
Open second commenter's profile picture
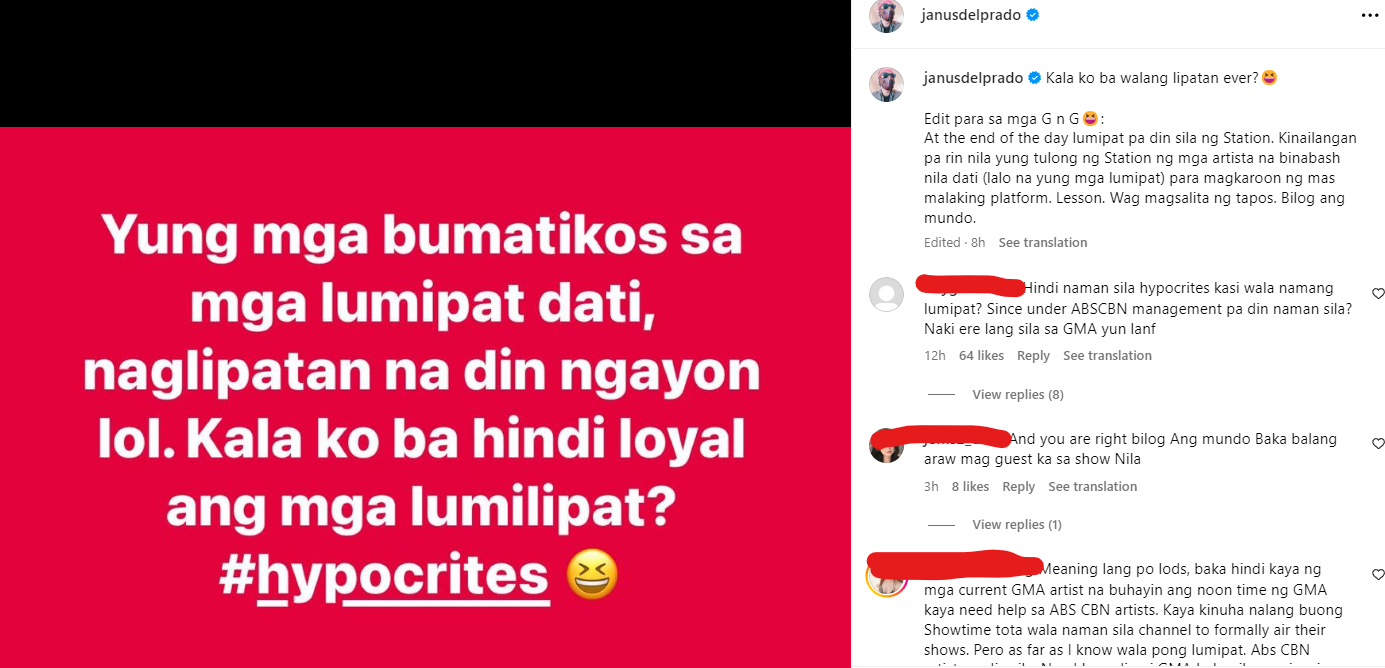point(886,445)
